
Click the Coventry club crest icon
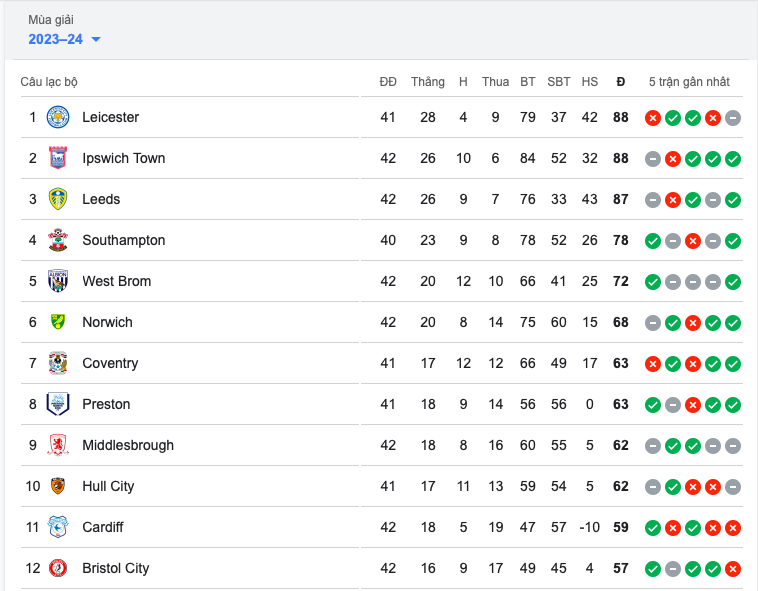coord(58,363)
